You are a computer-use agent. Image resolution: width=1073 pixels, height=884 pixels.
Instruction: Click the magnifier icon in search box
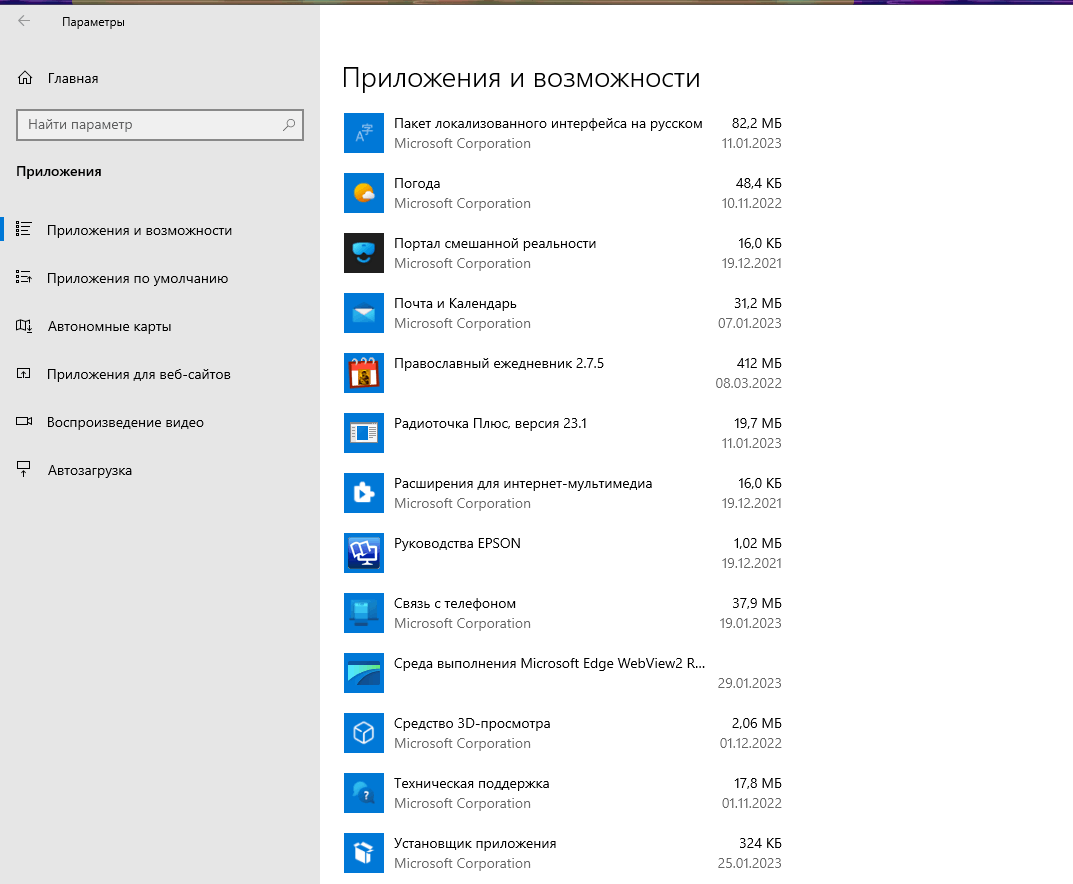point(289,125)
